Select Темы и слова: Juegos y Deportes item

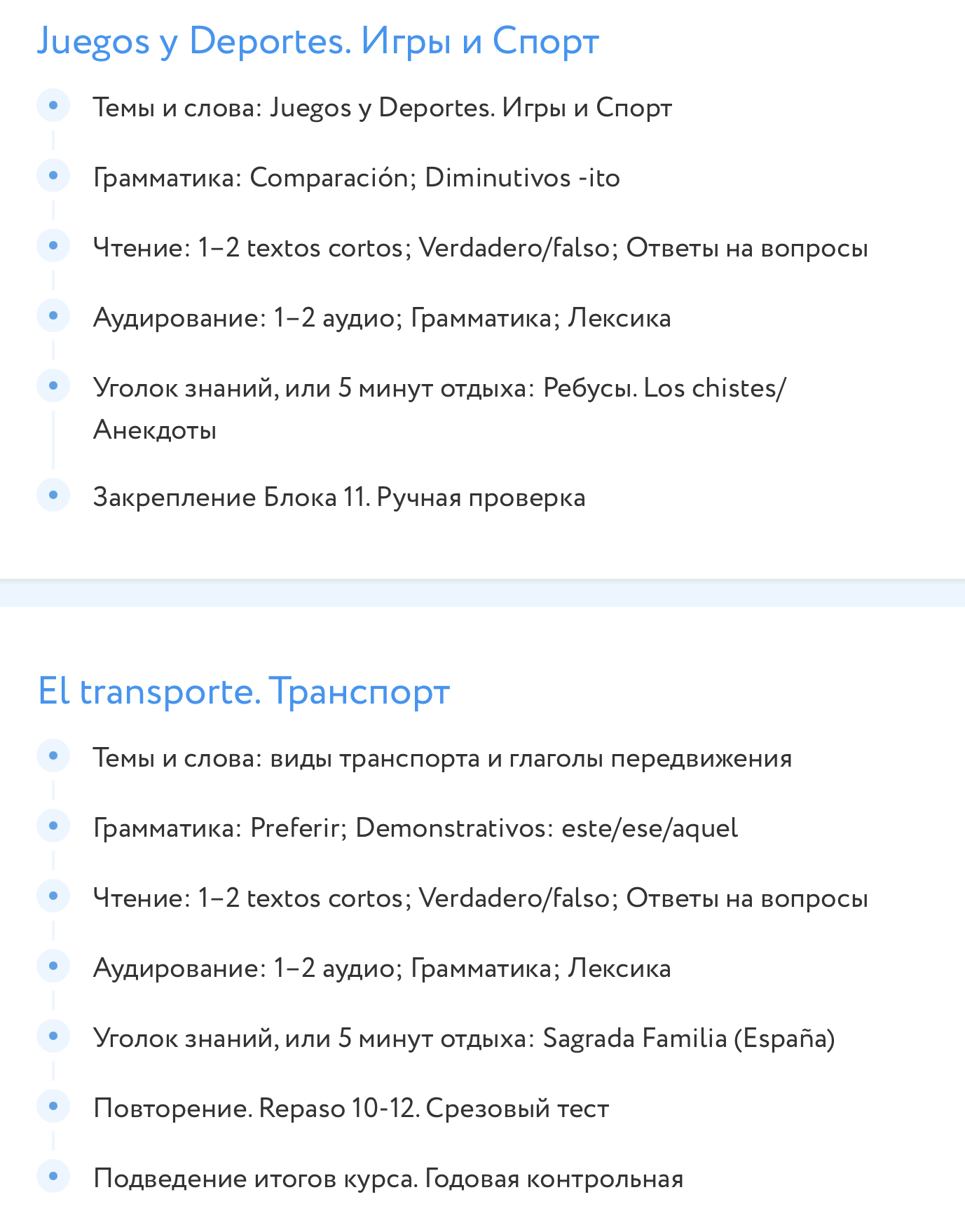point(382,108)
